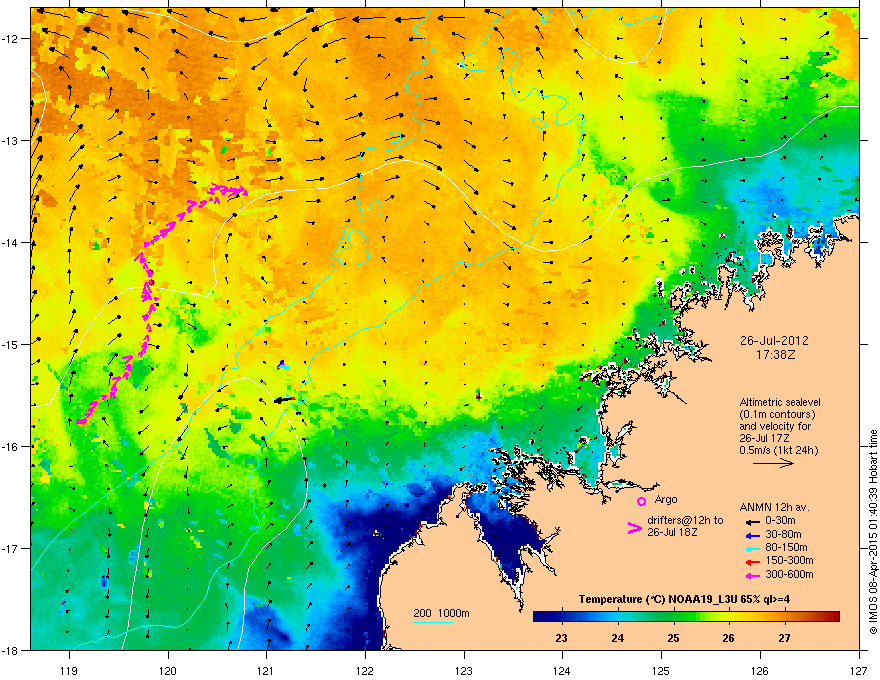The width and height of the screenshot is (880, 680).
Task: Click the magenta Argo circle legend symbol
Action: pos(641,501)
